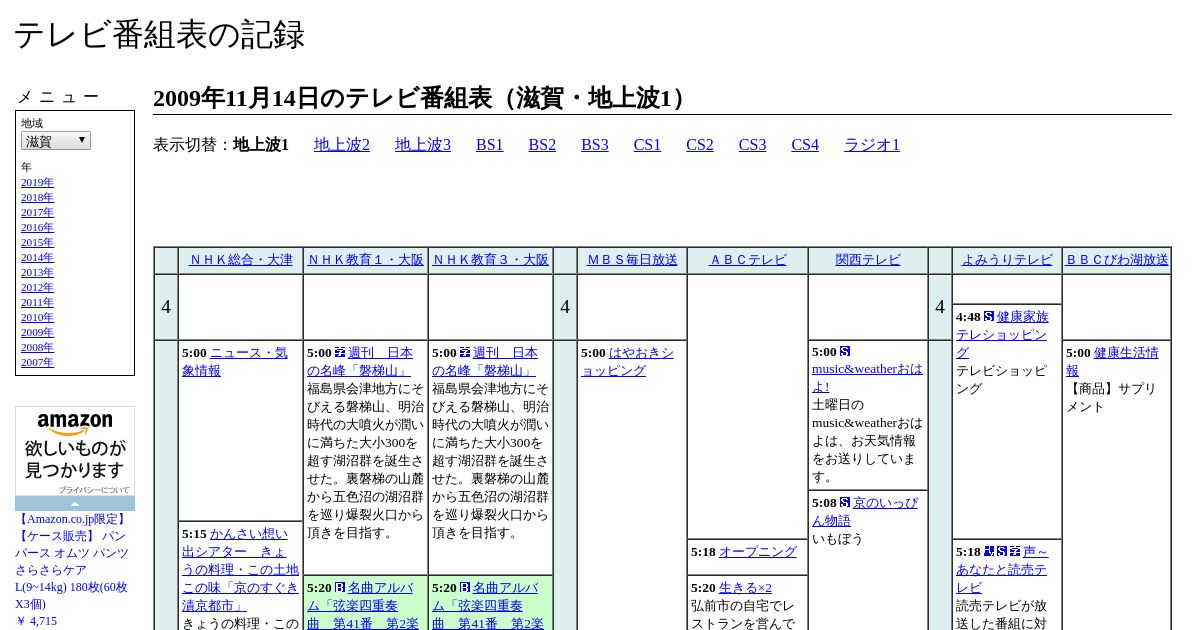The width and height of the screenshot is (1200, 630).
Task: Select the year 2018年 in the menu
Action: [37, 197]
